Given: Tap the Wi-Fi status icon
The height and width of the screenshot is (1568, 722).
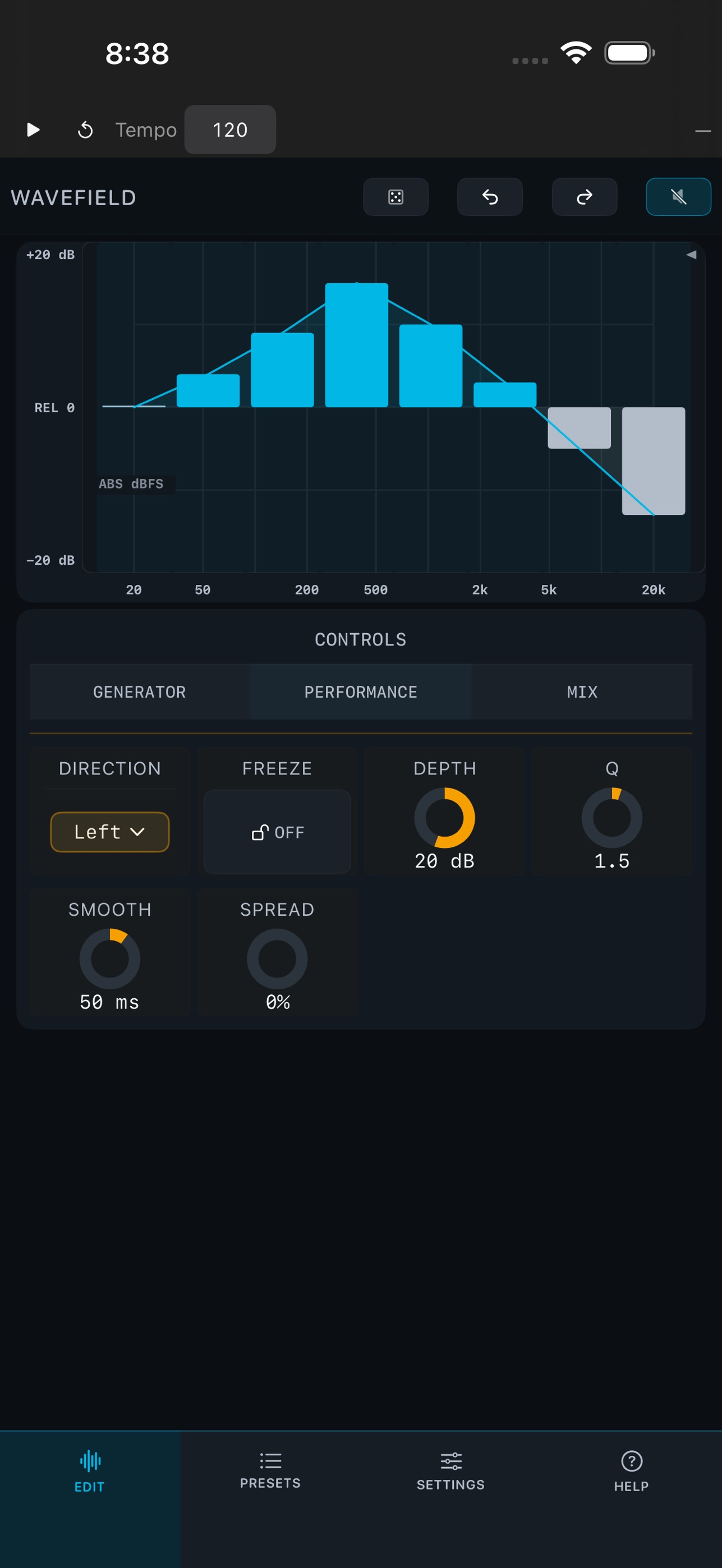Looking at the screenshot, I should tap(576, 52).
